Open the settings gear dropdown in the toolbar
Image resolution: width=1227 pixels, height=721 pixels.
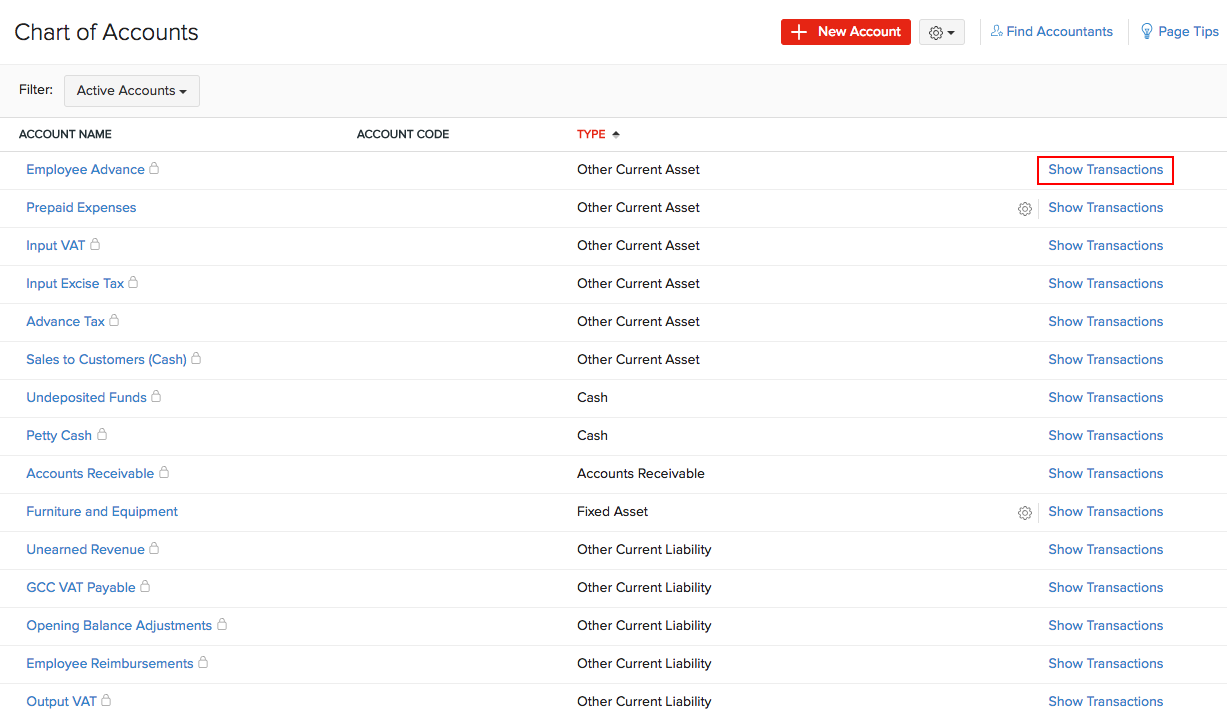coord(941,31)
